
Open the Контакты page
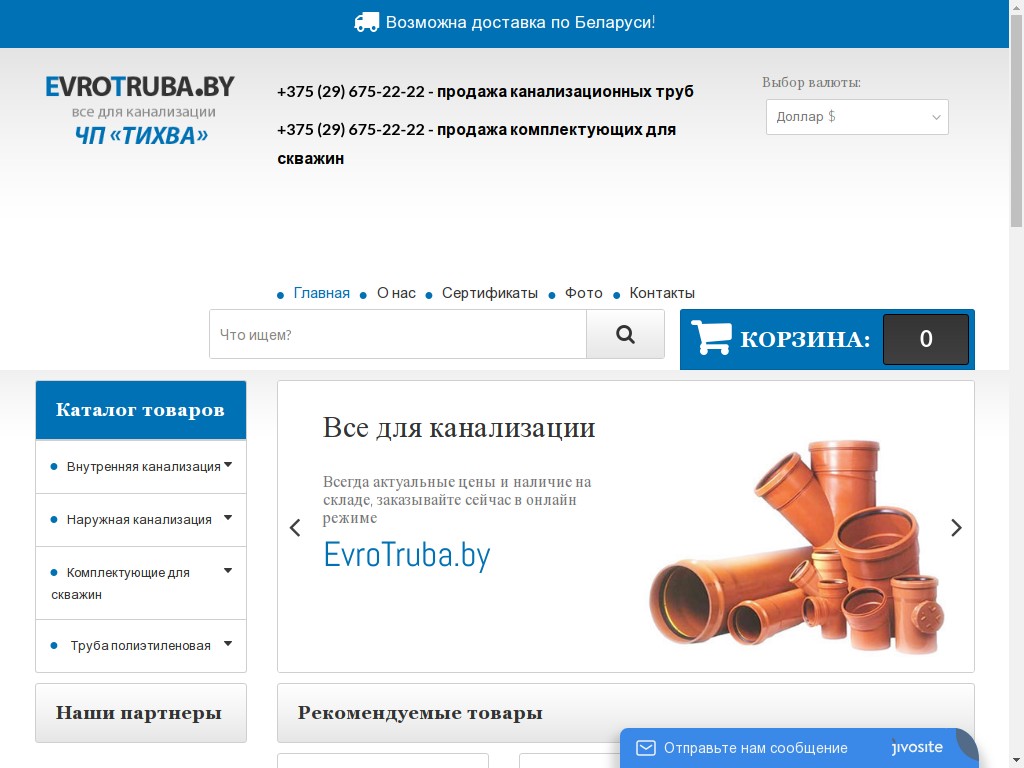(x=662, y=293)
